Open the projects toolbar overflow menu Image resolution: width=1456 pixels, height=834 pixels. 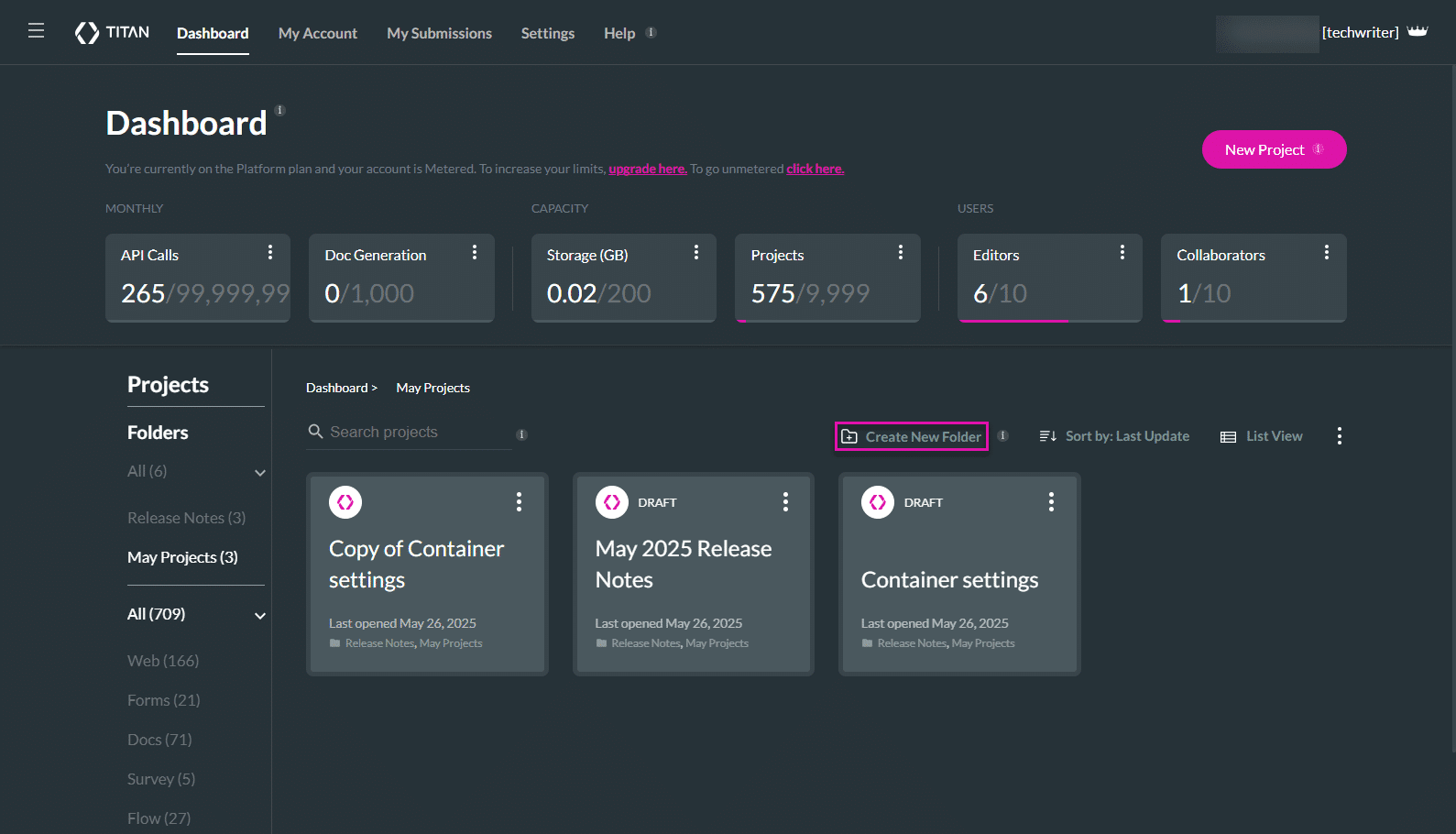pyautogui.click(x=1339, y=436)
